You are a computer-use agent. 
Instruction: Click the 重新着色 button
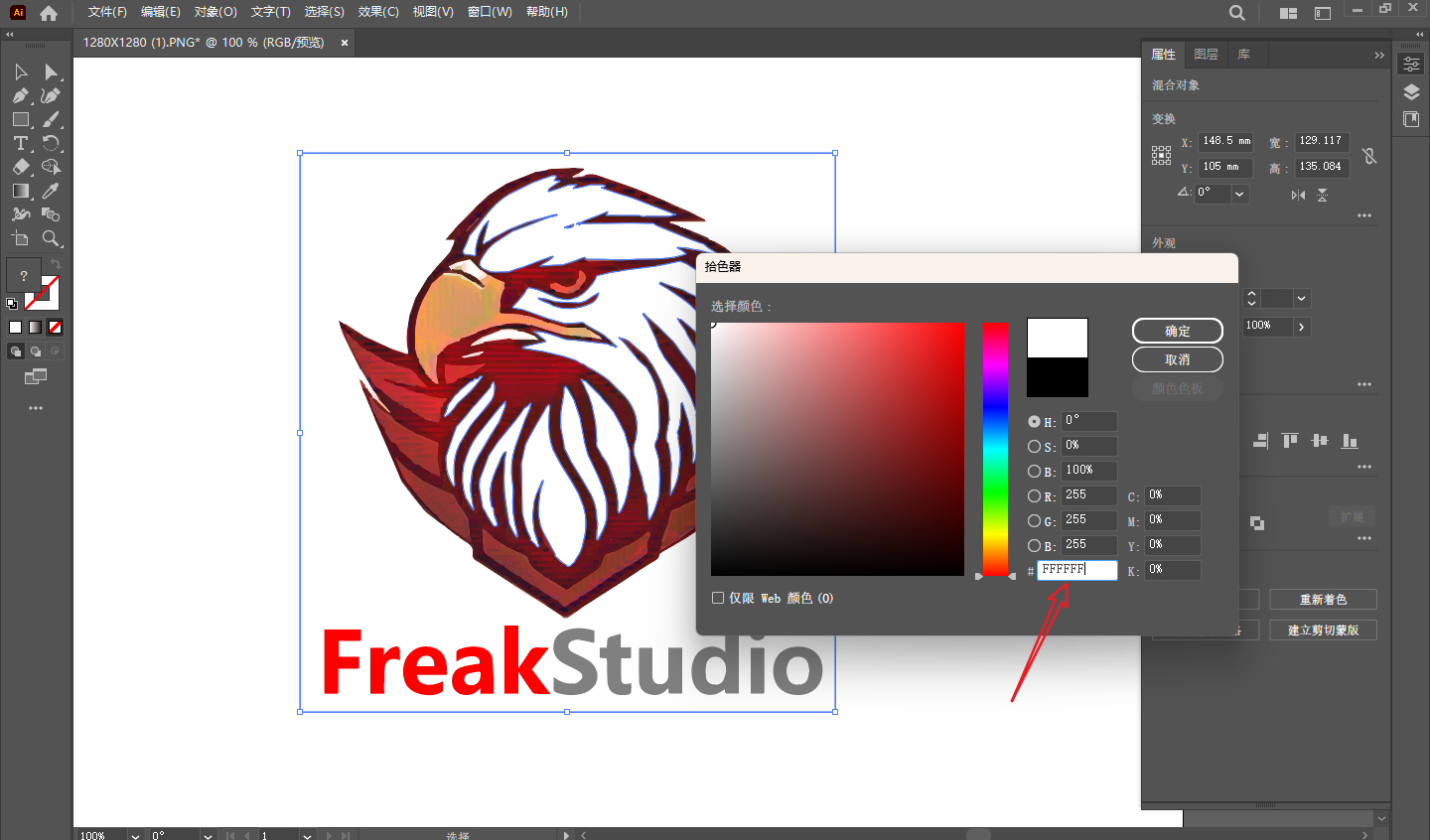point(1323,600)
